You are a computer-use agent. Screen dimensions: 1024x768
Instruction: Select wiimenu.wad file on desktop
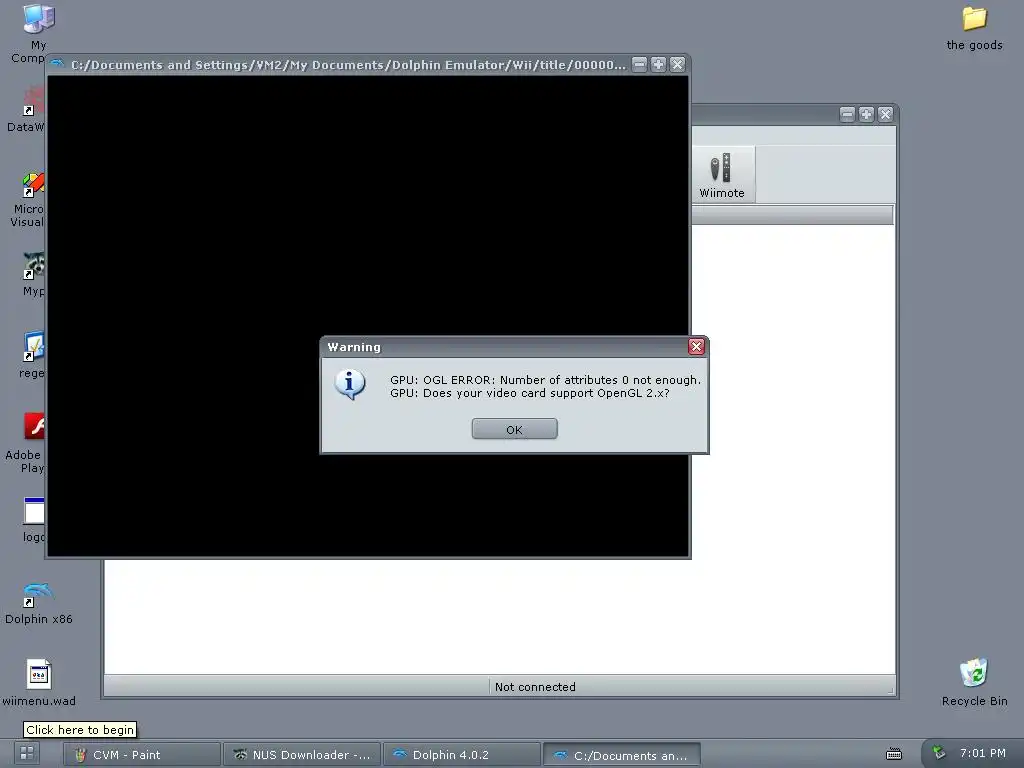click(x=39, y=674)
